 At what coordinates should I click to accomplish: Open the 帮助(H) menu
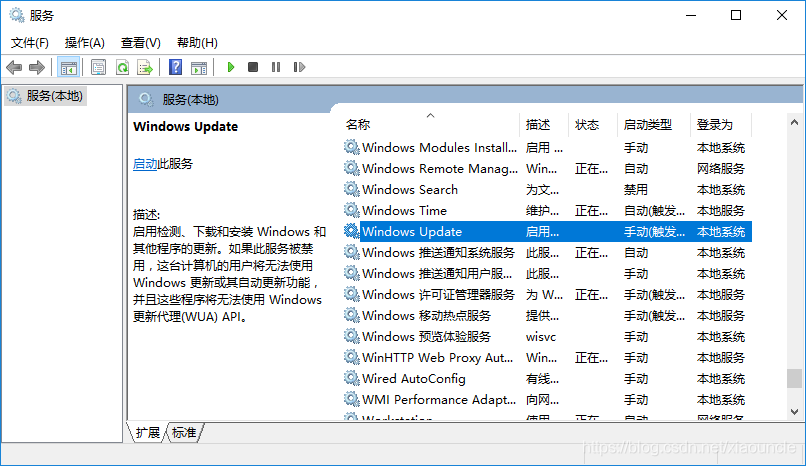197,43
